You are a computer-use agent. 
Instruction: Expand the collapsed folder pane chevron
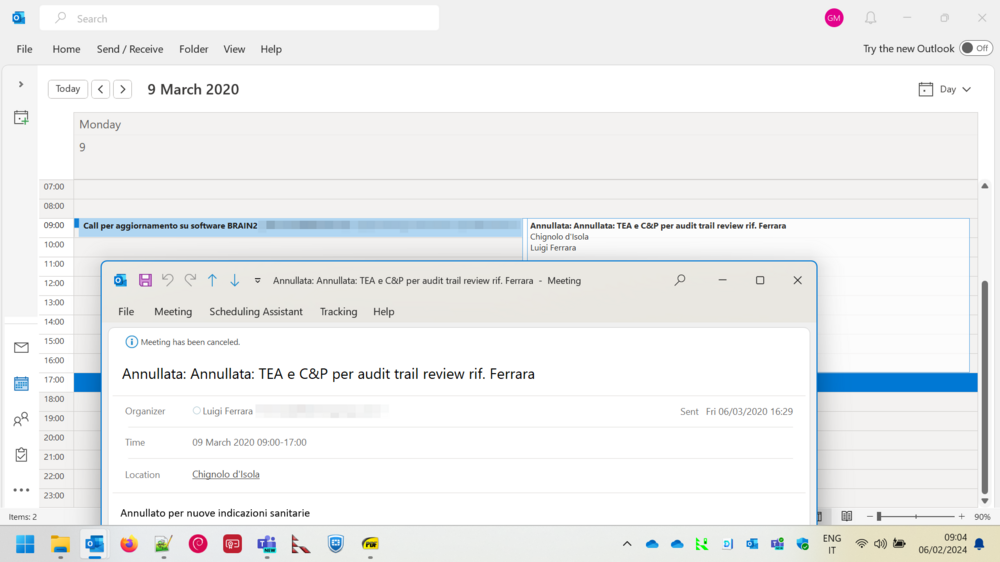pyautogui.click(x=21, y=84)
